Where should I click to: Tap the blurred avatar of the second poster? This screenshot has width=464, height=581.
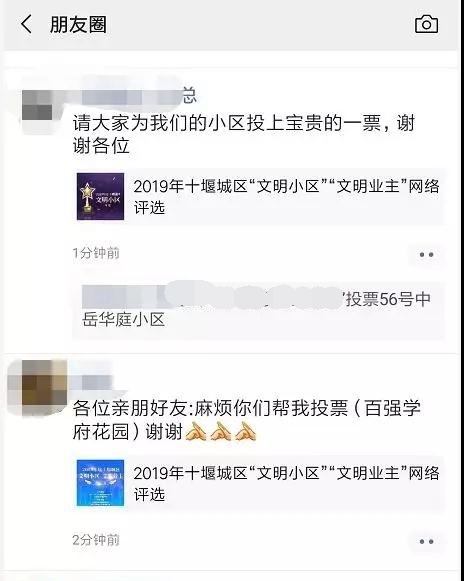(x=39, y=388)
